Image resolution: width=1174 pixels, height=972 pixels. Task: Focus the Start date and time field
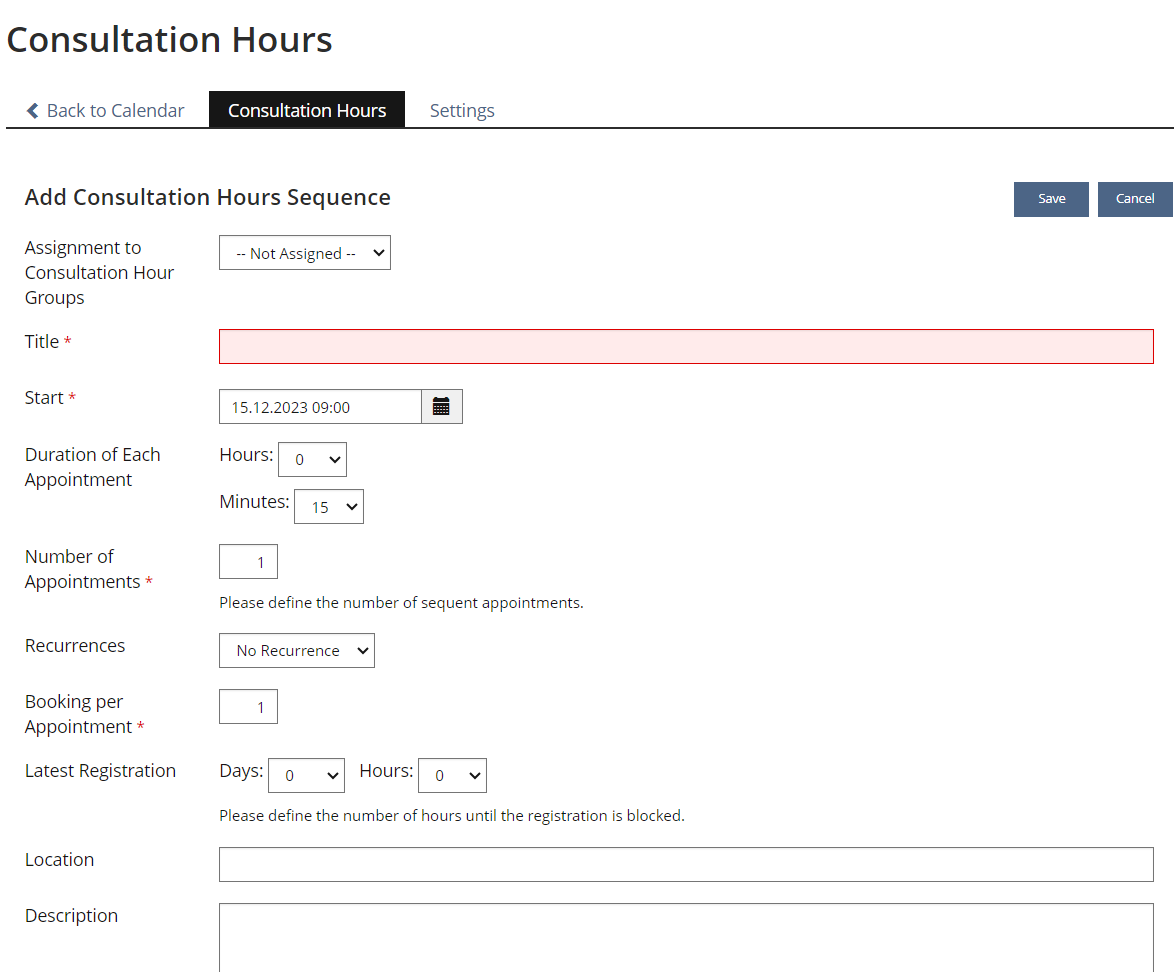(320, 407)
